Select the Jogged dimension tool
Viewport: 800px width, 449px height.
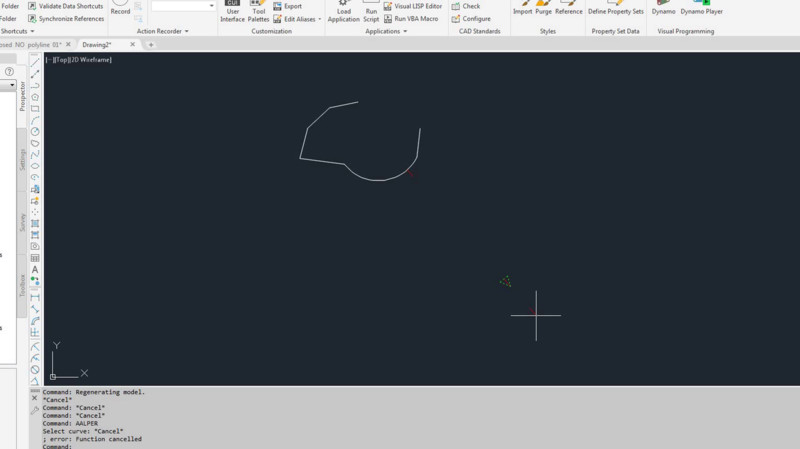pyautogui.click(x=35, y=358)
